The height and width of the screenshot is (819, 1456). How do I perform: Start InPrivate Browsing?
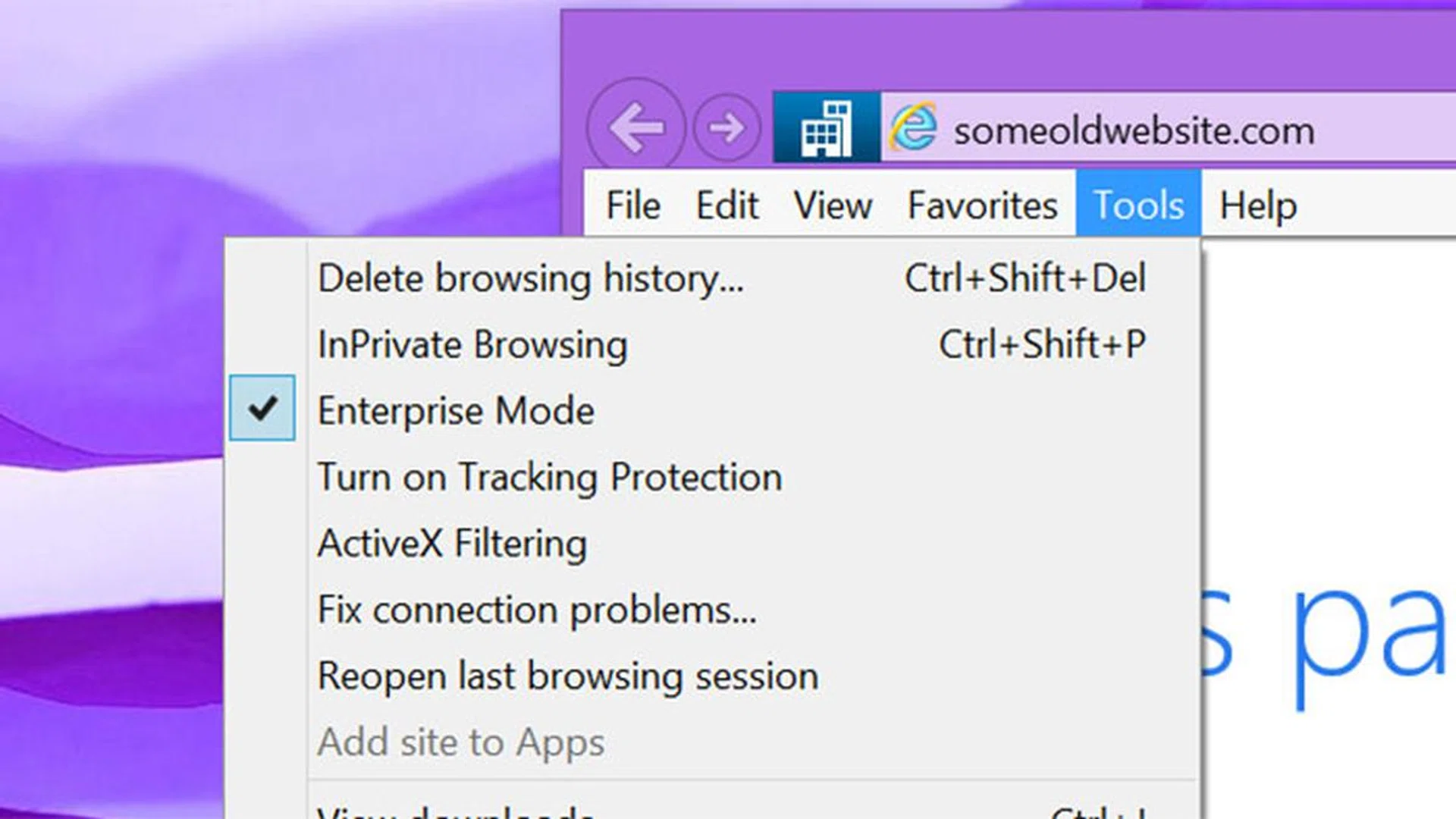point(472,345)
